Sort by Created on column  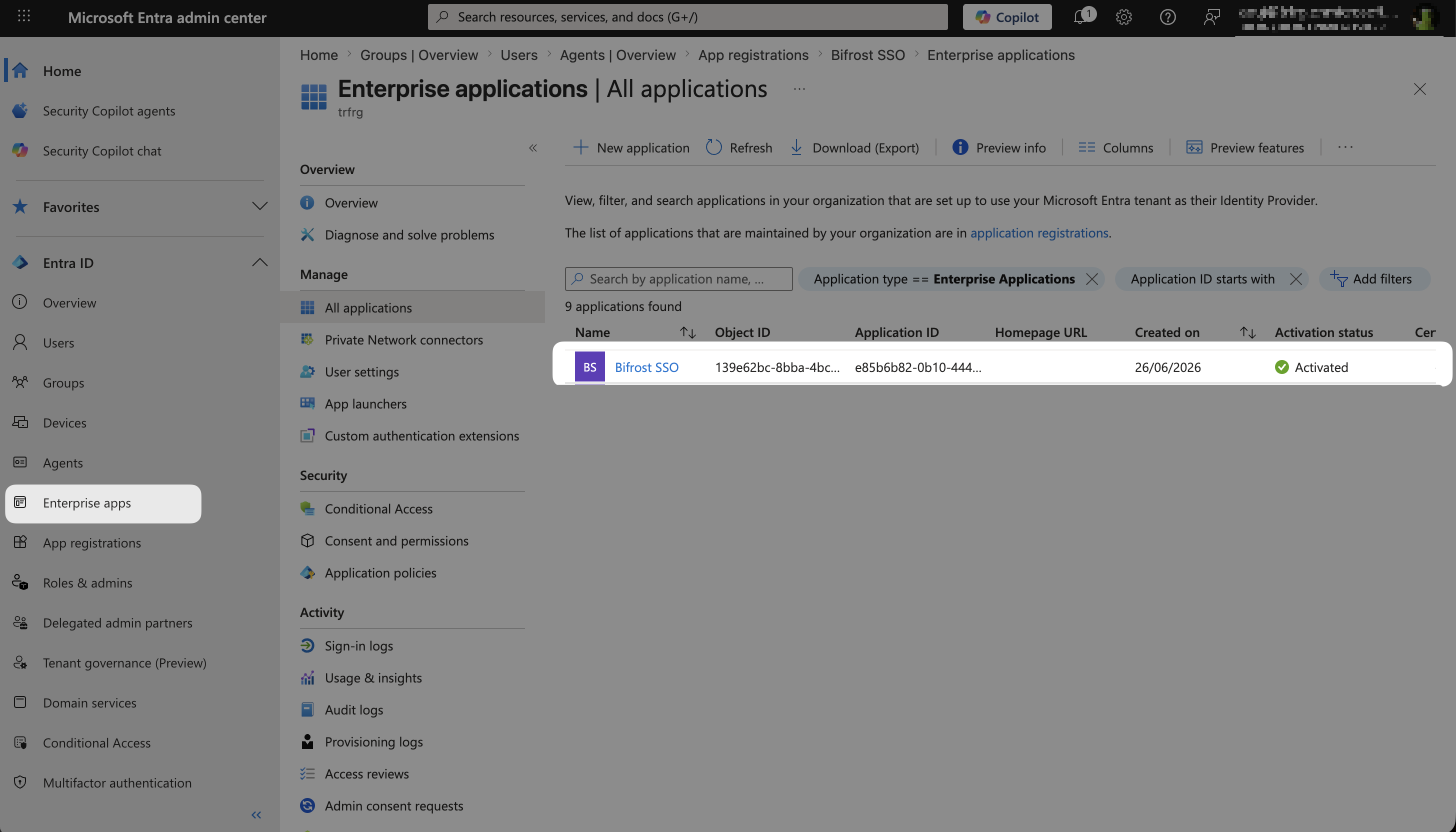click(1247, 332)
